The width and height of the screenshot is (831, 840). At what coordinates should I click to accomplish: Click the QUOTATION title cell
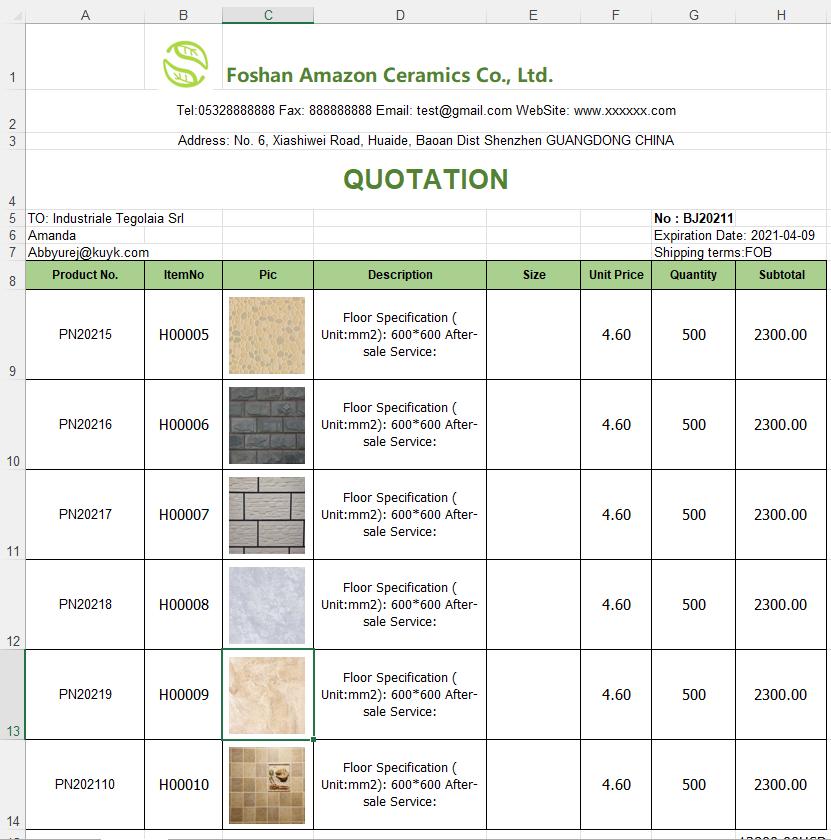click(426, 179)
